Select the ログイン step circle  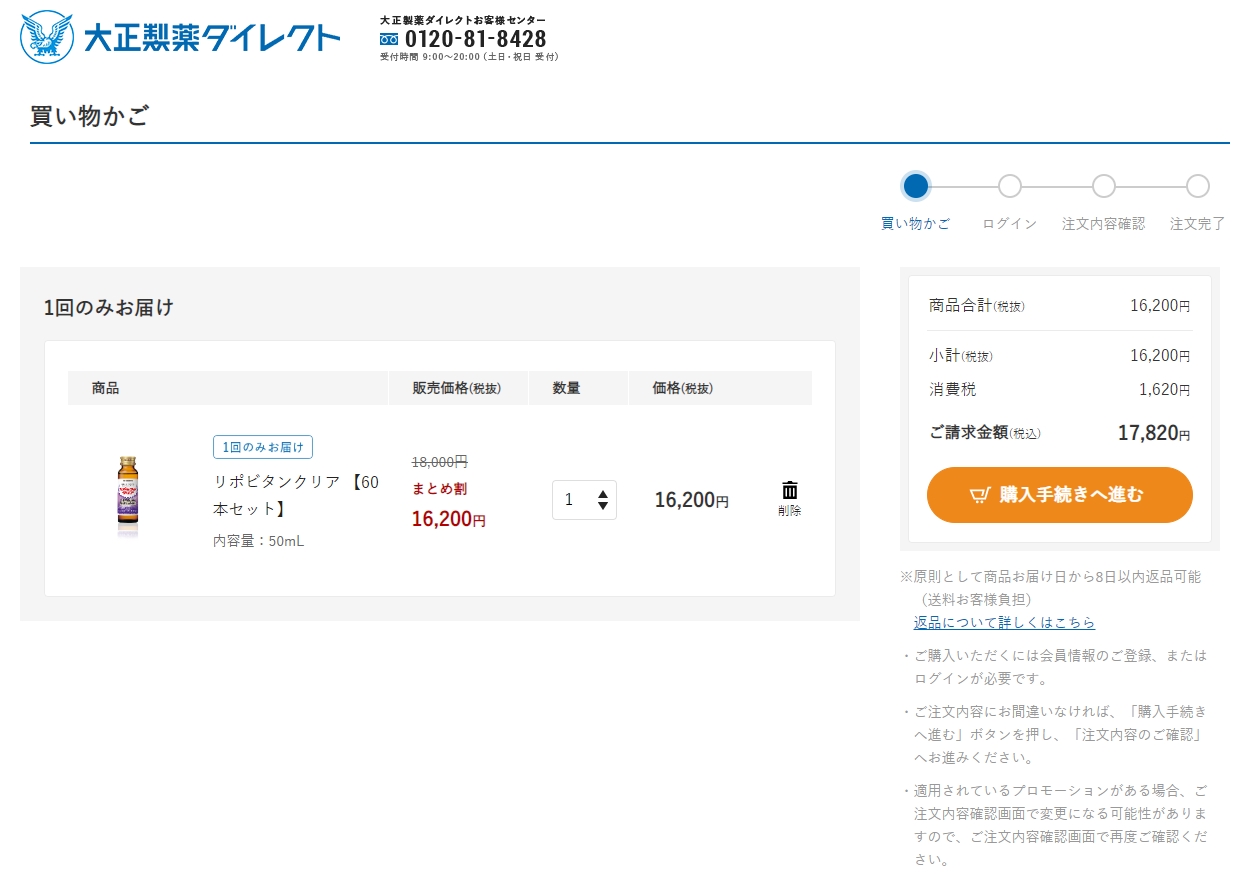[1009, 186]
